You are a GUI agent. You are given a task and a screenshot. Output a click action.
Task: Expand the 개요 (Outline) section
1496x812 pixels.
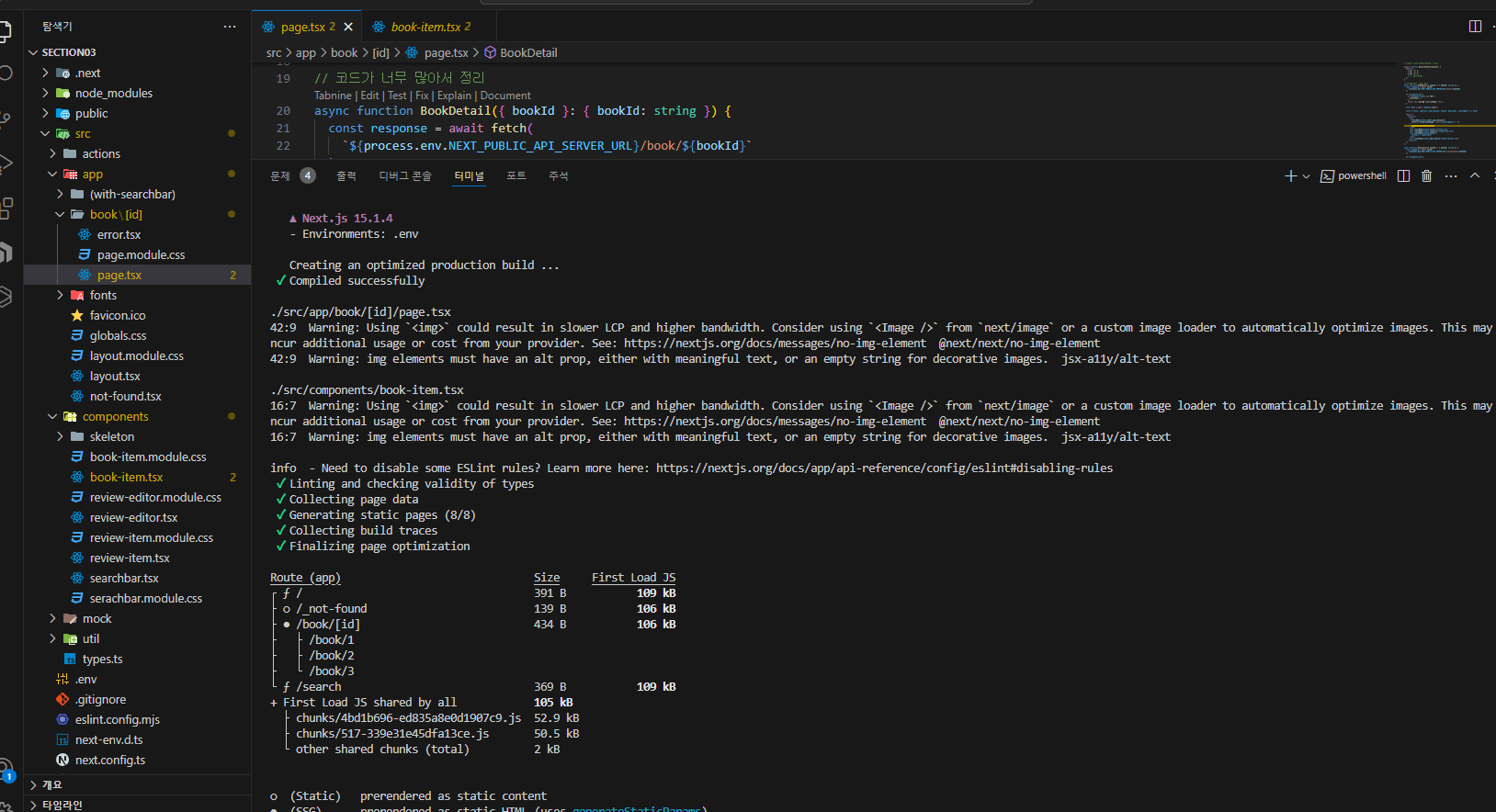click(x=137, y=784)
